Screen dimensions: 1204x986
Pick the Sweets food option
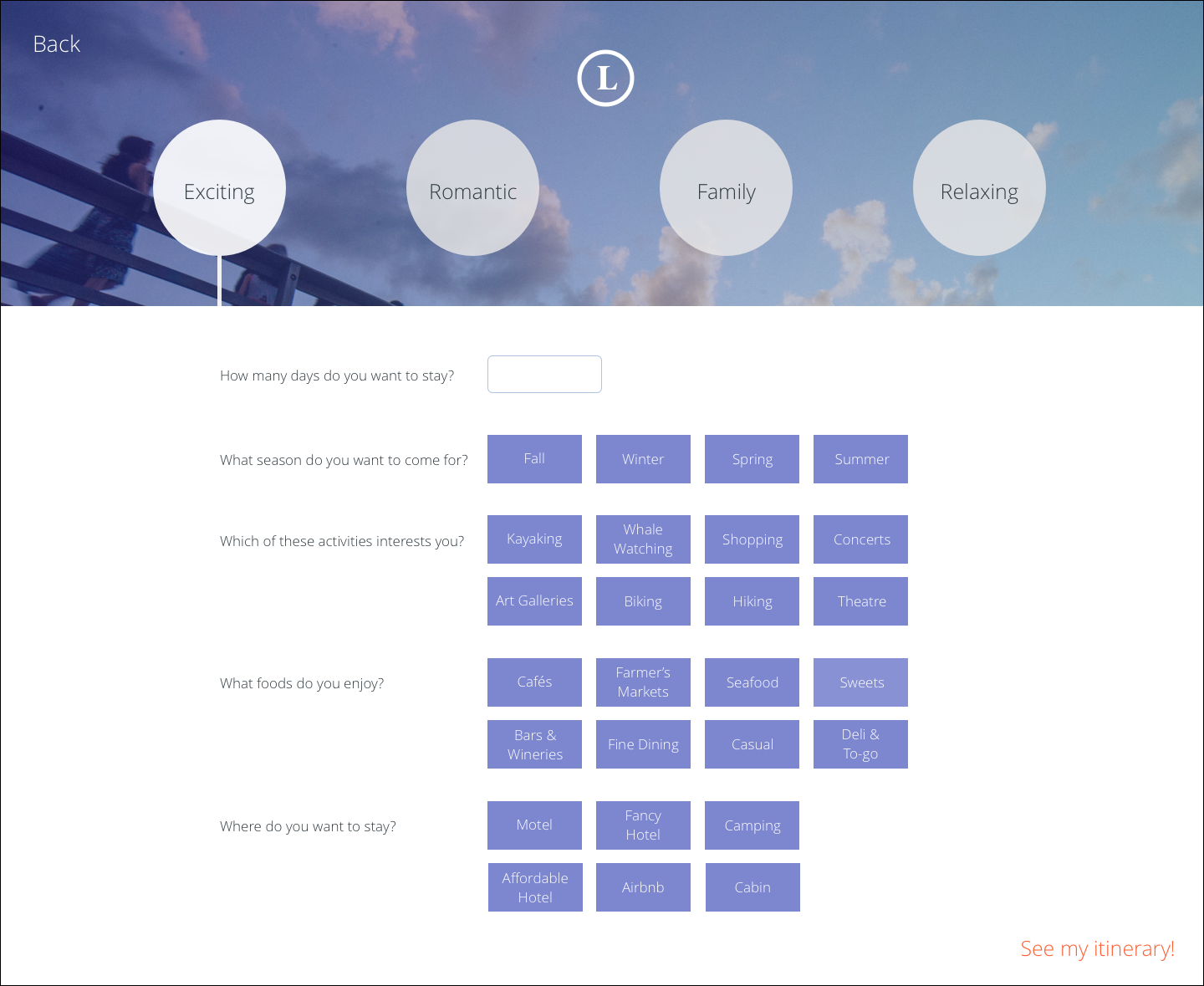pos(860,682)
